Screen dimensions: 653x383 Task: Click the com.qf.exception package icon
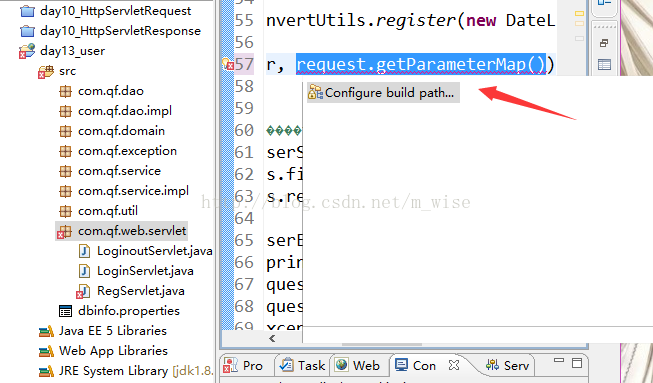[65, 151]
